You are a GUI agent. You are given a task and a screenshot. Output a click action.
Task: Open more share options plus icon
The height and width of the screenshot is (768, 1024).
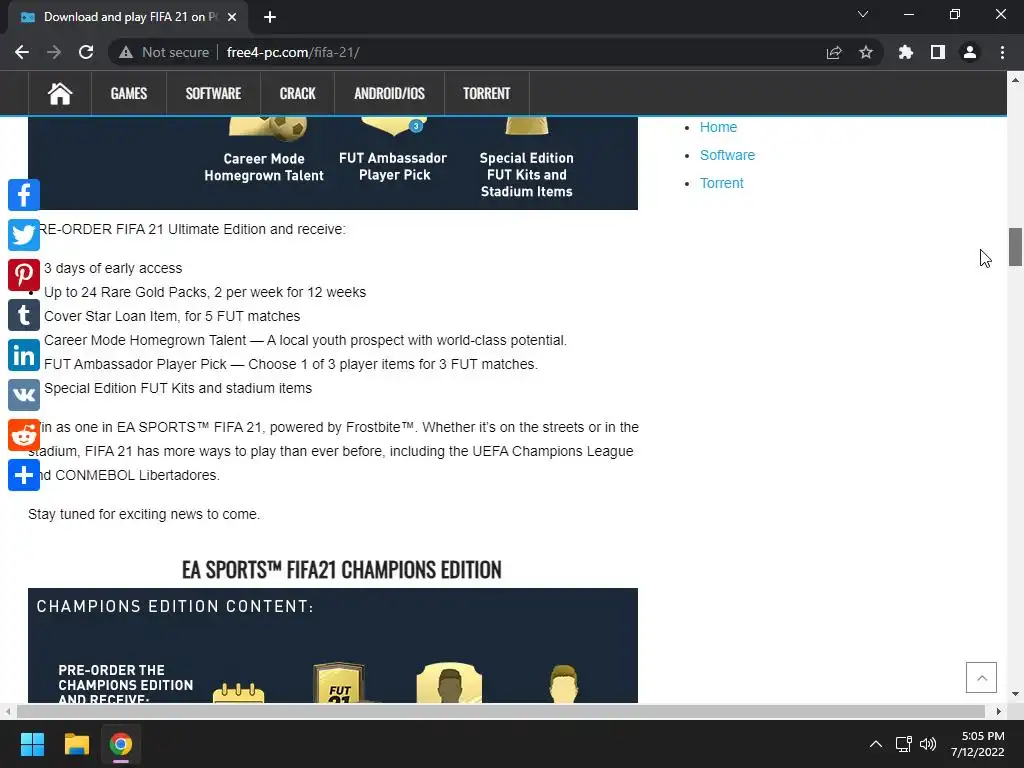tap(24, 475)
